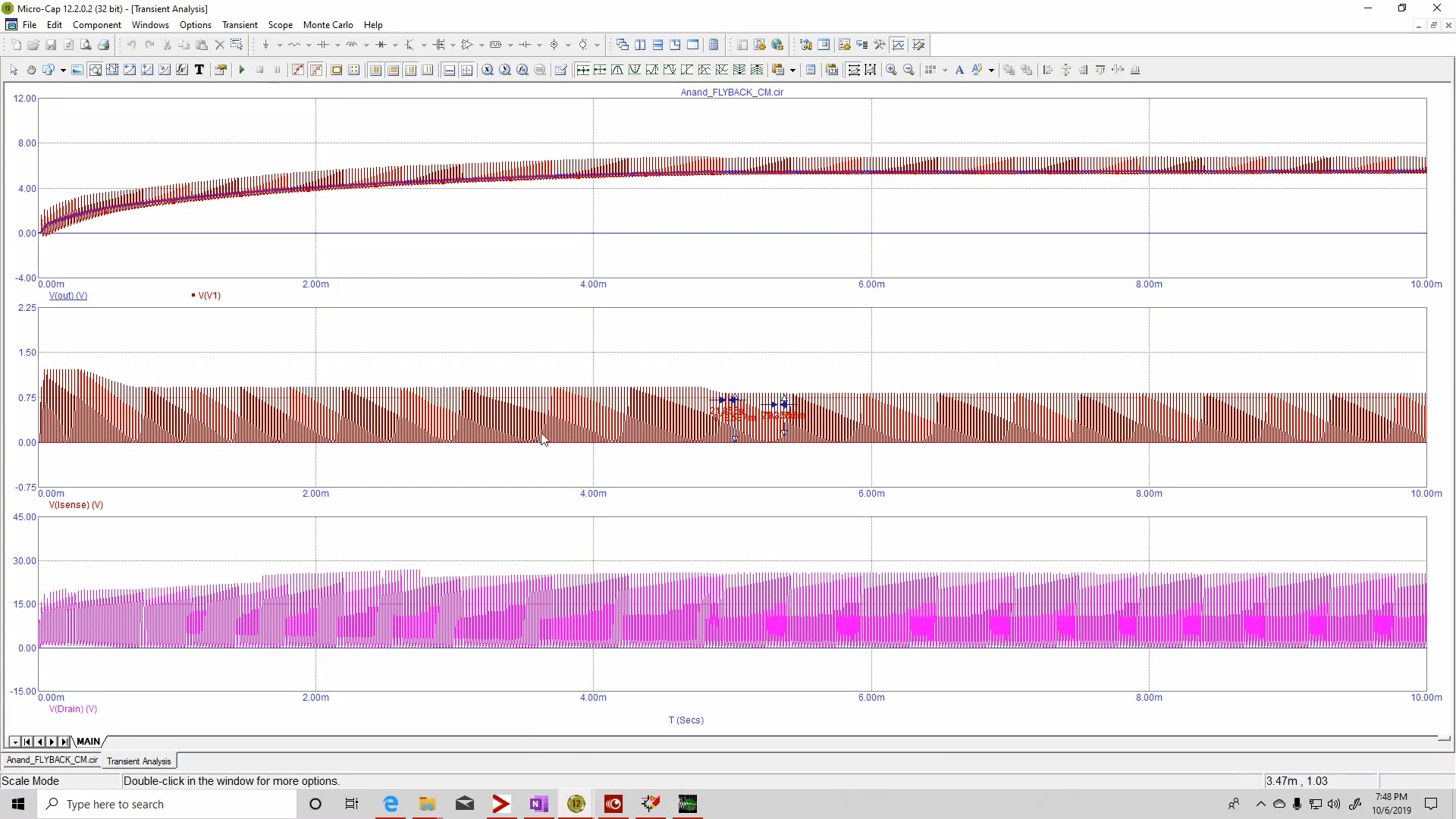
Task: Click the Print icon in toolbar
Action: click(104, 45)
